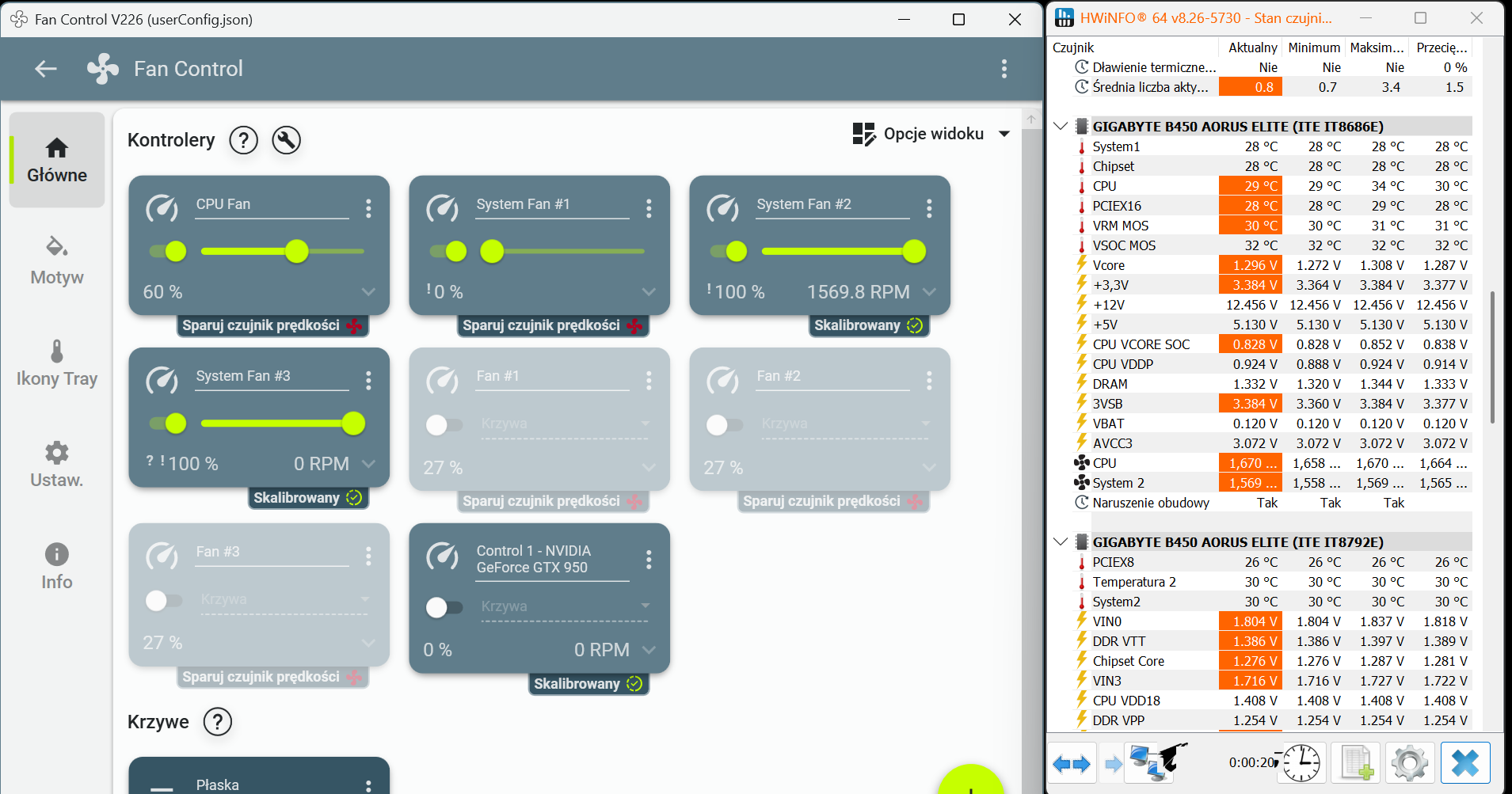Collapse the GIGABYTE ITE IT8686E sensor group
Screen dimensions: 1512x794
(x=1061, y=127)
